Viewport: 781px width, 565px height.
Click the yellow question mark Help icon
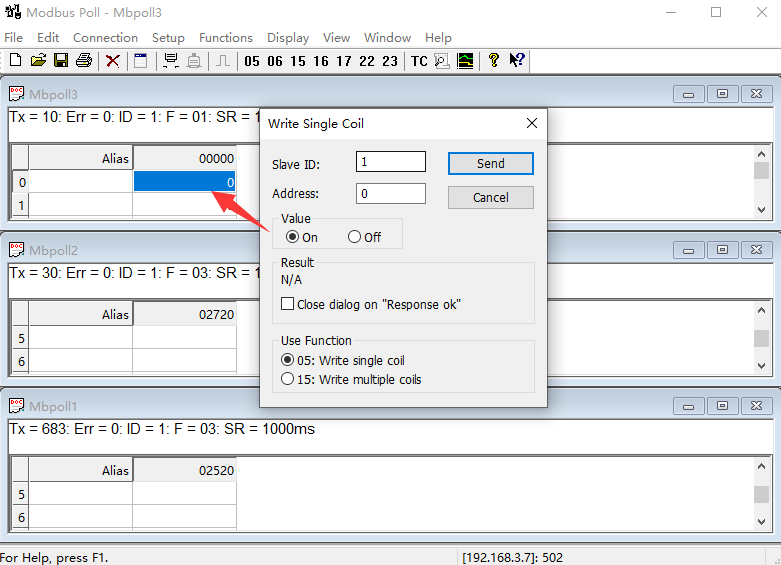pos(493,61)
